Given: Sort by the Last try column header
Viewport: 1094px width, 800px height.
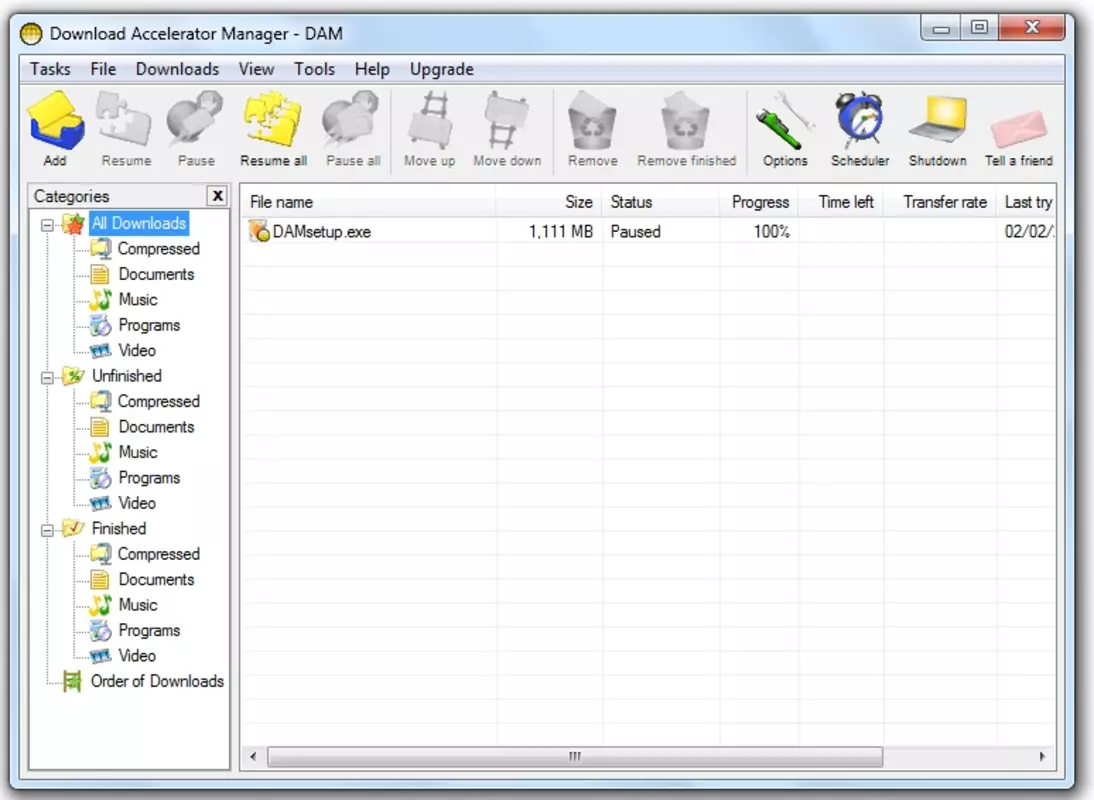Looking at the screenshot, I should tap(1026, 202).
